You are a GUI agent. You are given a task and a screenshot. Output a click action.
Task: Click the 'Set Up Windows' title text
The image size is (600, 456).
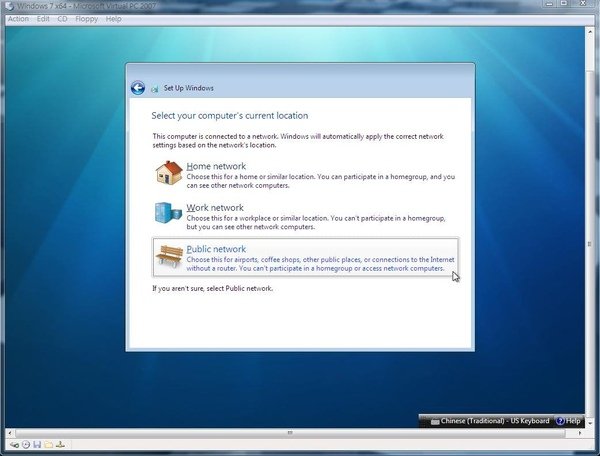click(189, 88)
